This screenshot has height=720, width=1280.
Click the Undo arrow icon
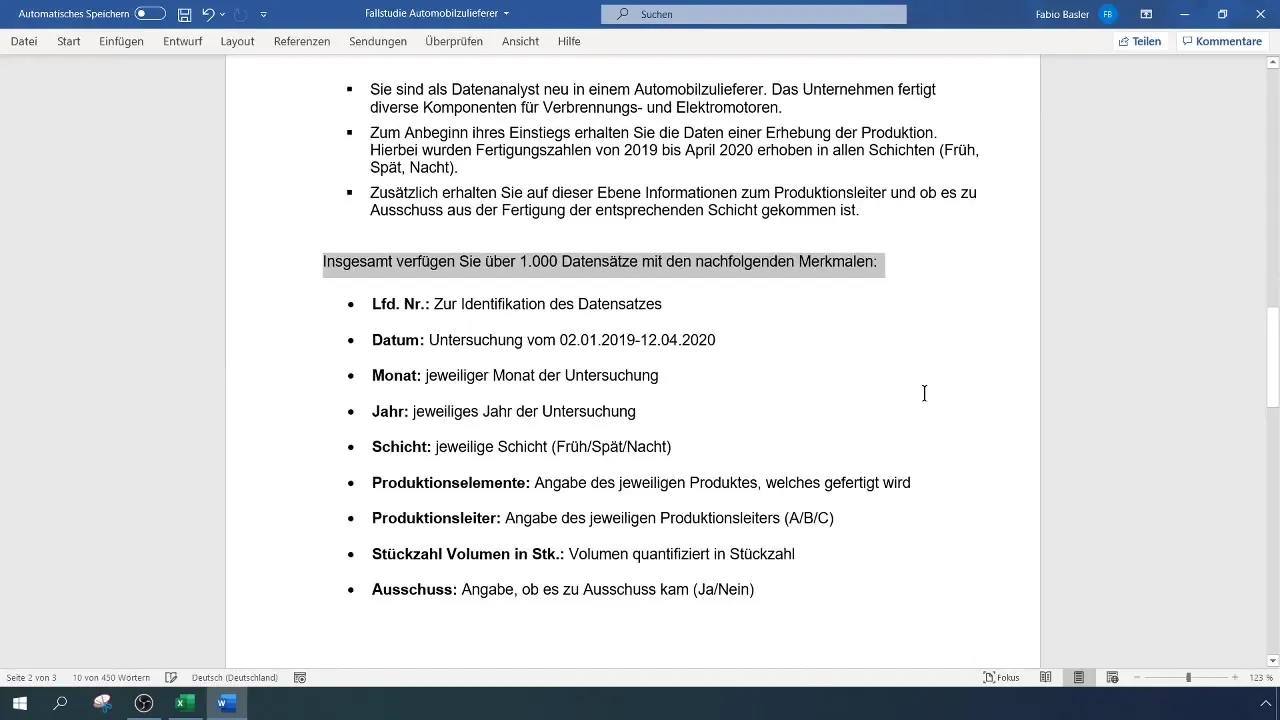point(208,14)
